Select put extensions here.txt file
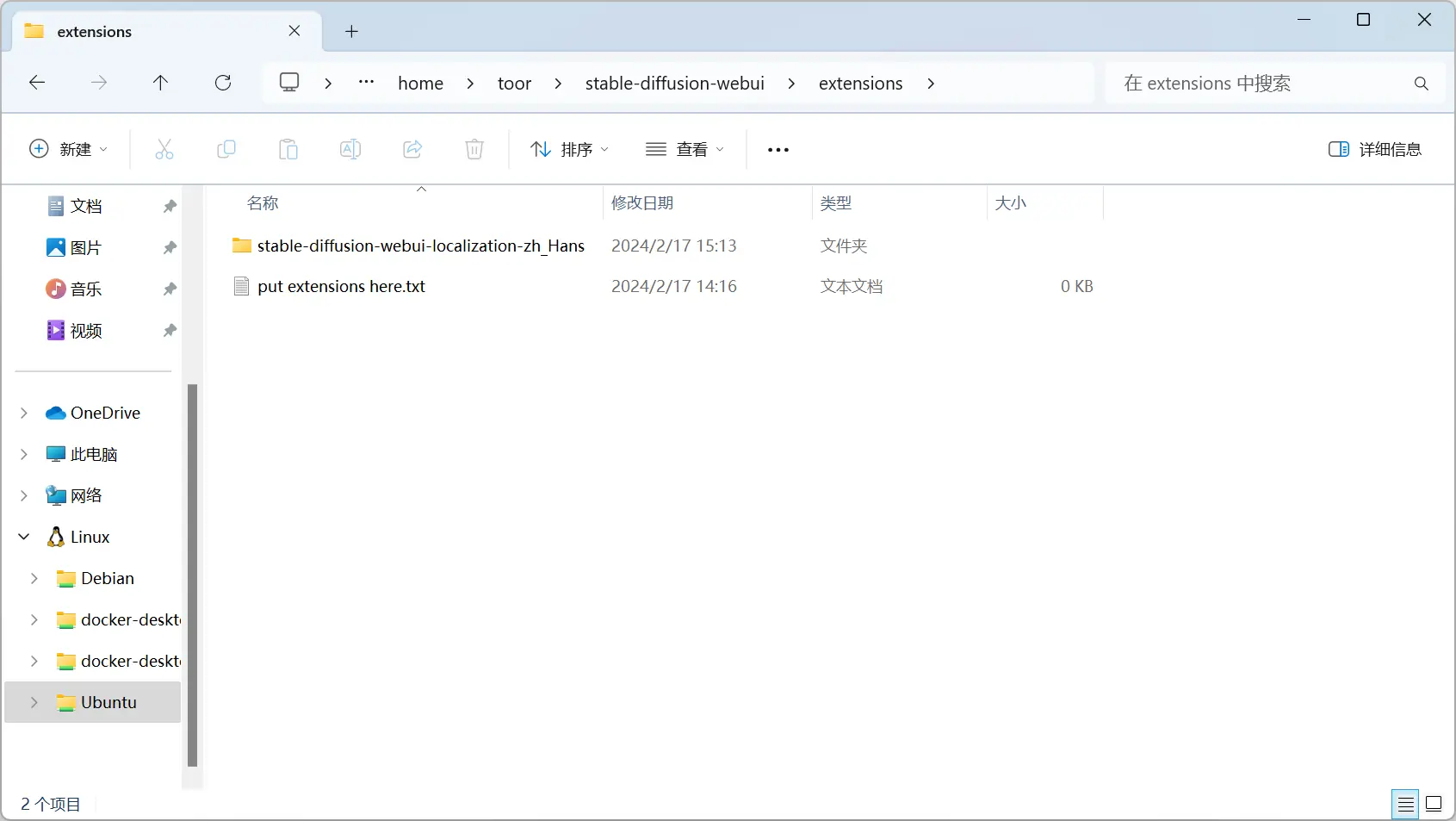The width and height of the screenshot is (1456, 821). point(341,286)
